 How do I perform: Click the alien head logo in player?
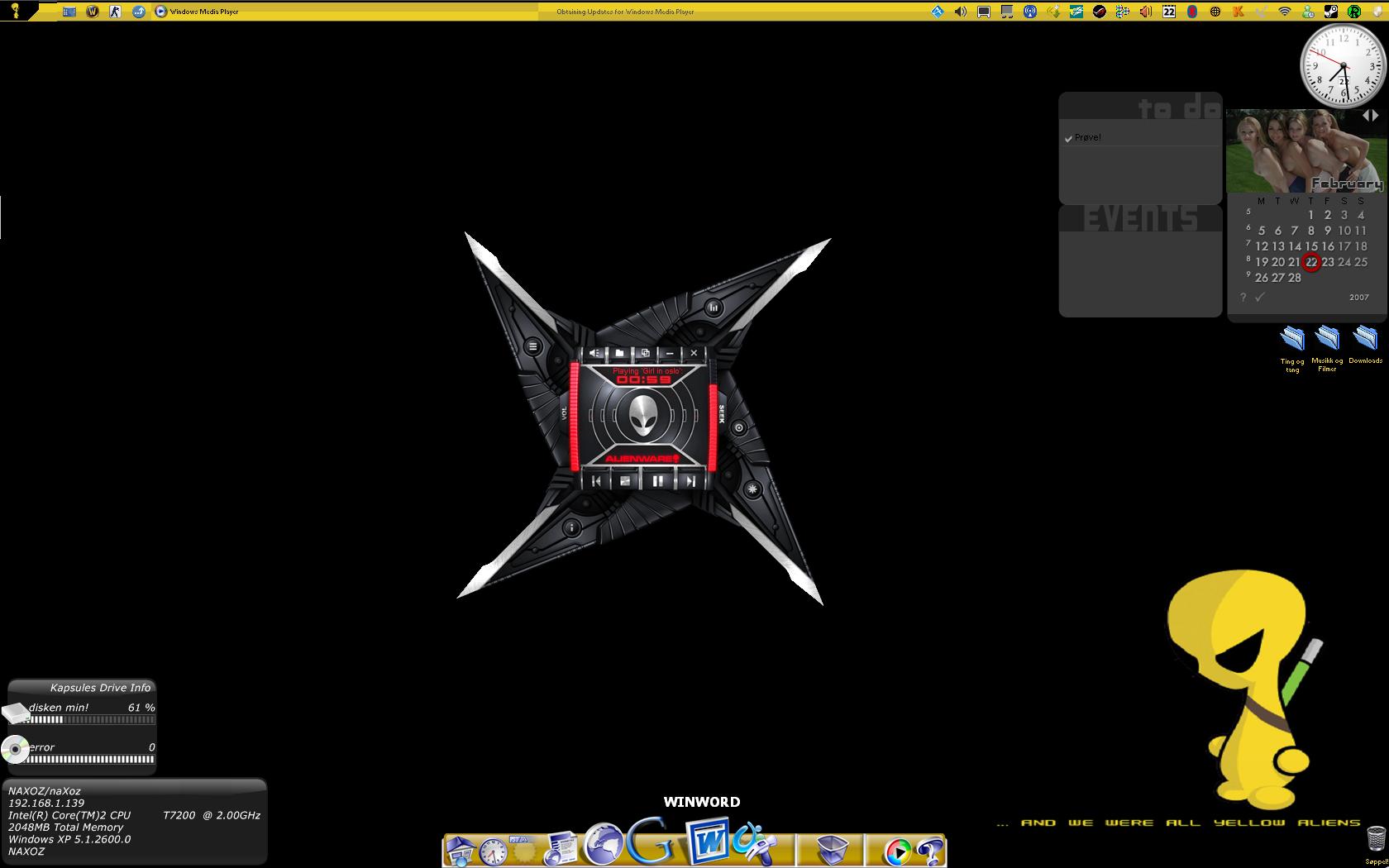coord(645,416)
